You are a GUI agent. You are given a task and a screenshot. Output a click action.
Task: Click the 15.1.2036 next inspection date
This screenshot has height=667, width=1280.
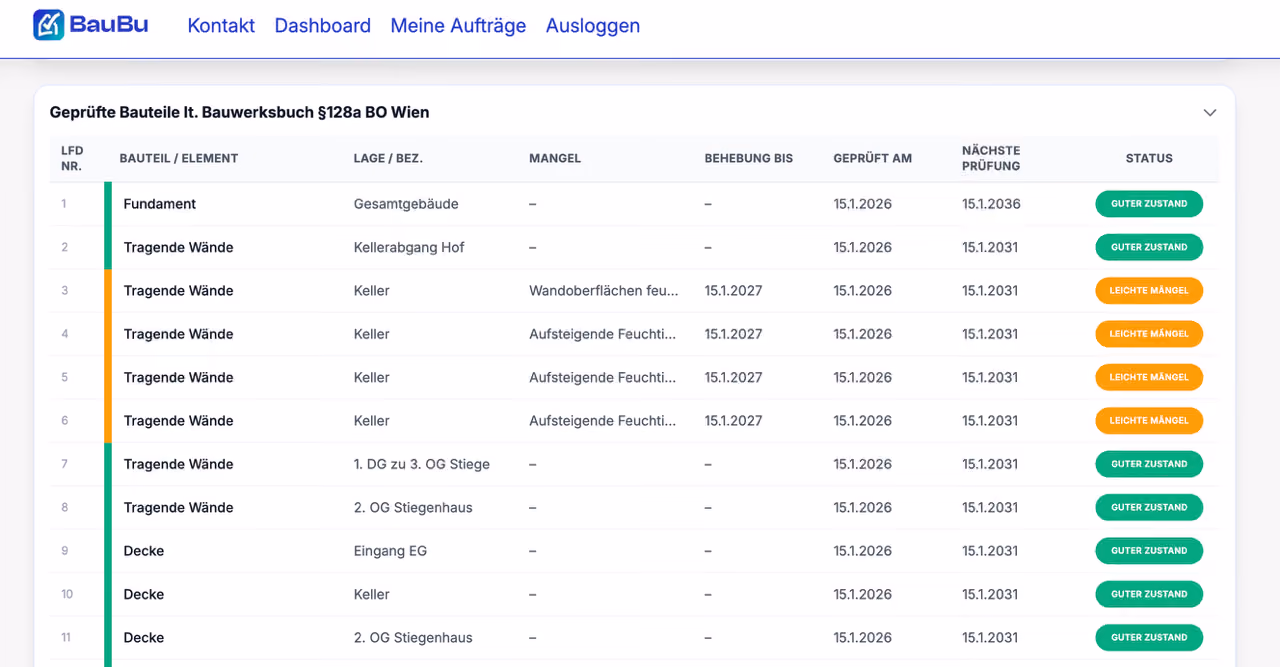(x=991, y=204)
